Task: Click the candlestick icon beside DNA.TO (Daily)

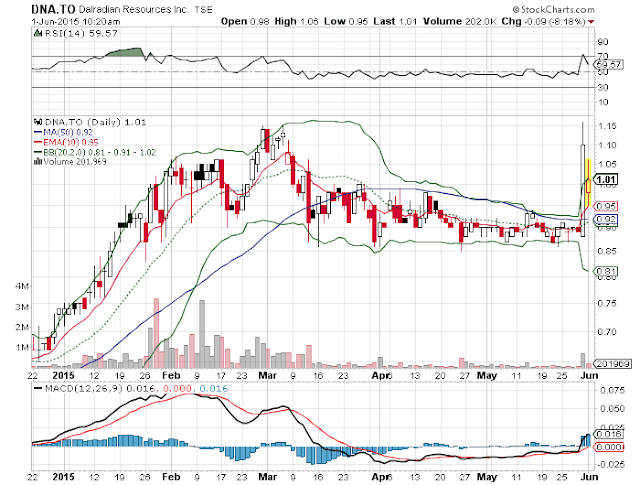Action: point(38,122)
